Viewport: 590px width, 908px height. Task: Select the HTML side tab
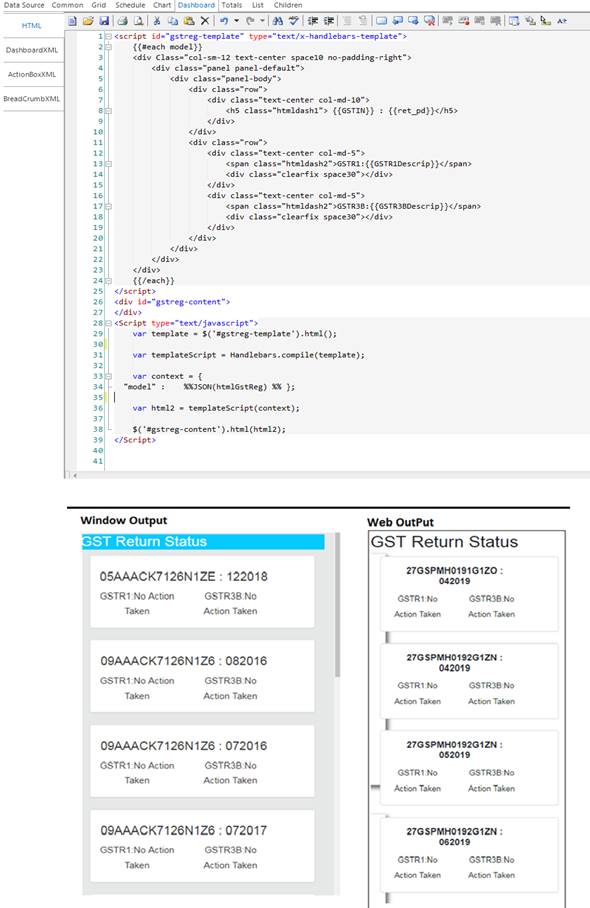coord(32,25)
